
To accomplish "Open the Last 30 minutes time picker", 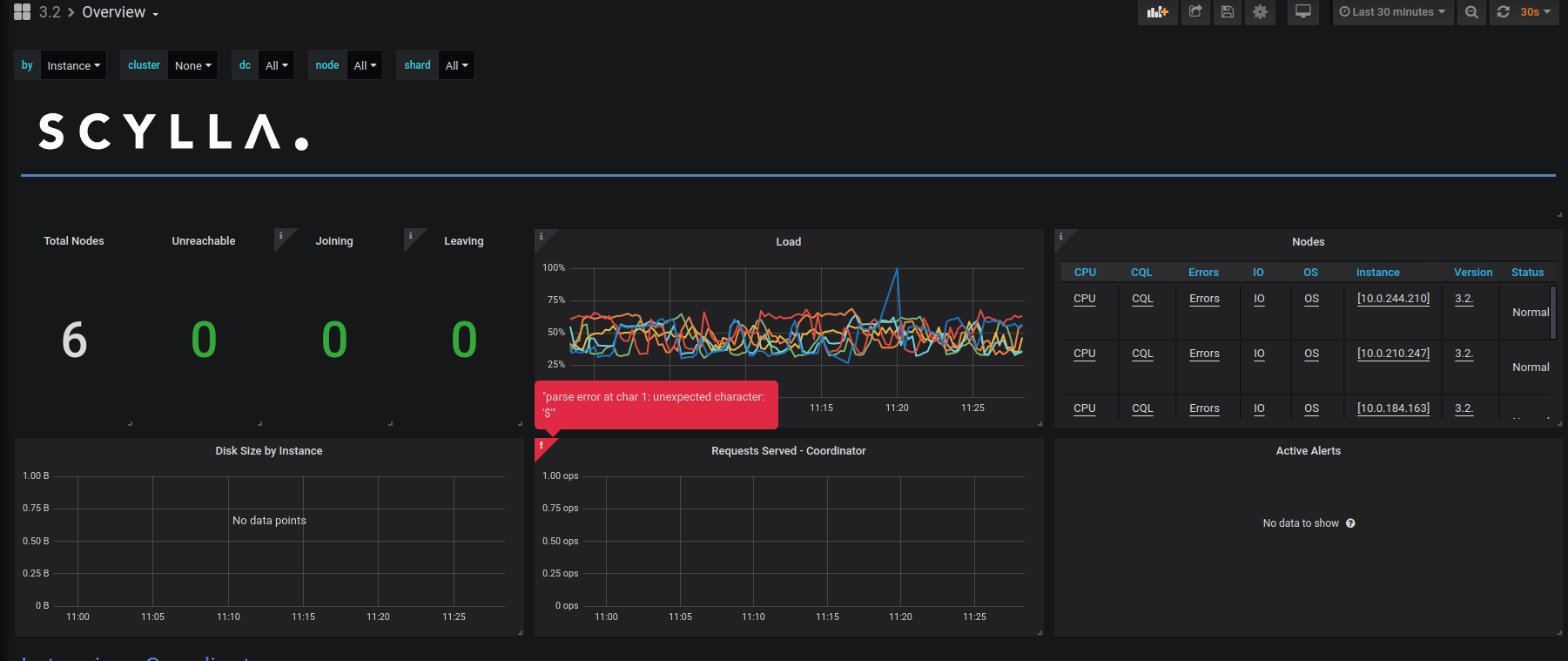I will click(1393, 12).
